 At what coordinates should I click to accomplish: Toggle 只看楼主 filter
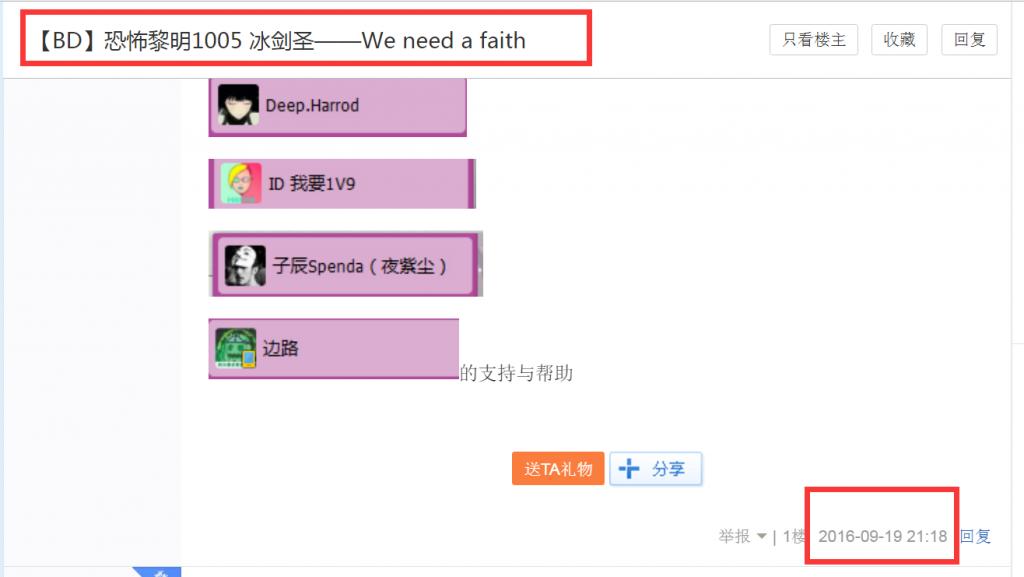coord(814,40)
